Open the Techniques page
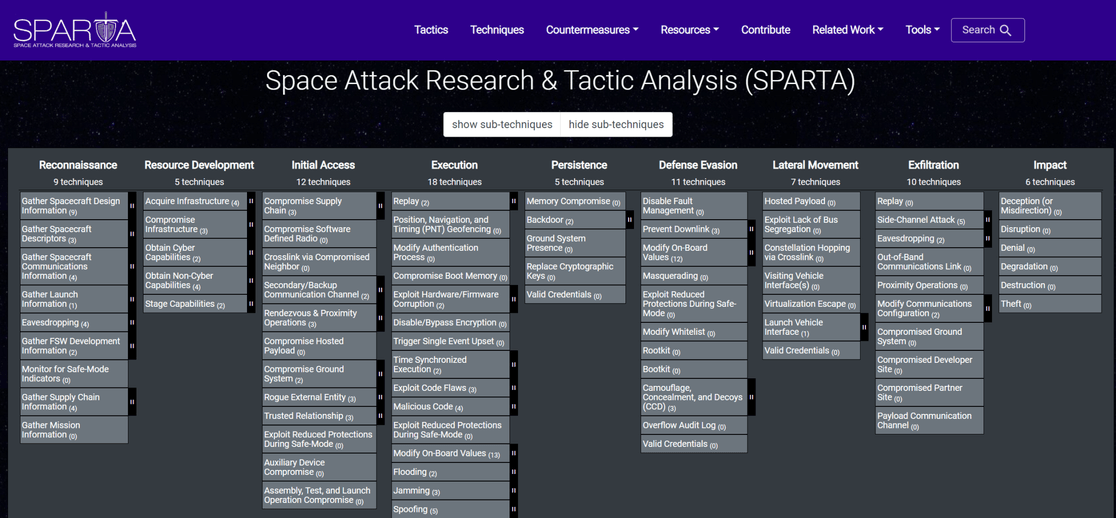Screen dimensions: 1116x518 click(497, 30)
